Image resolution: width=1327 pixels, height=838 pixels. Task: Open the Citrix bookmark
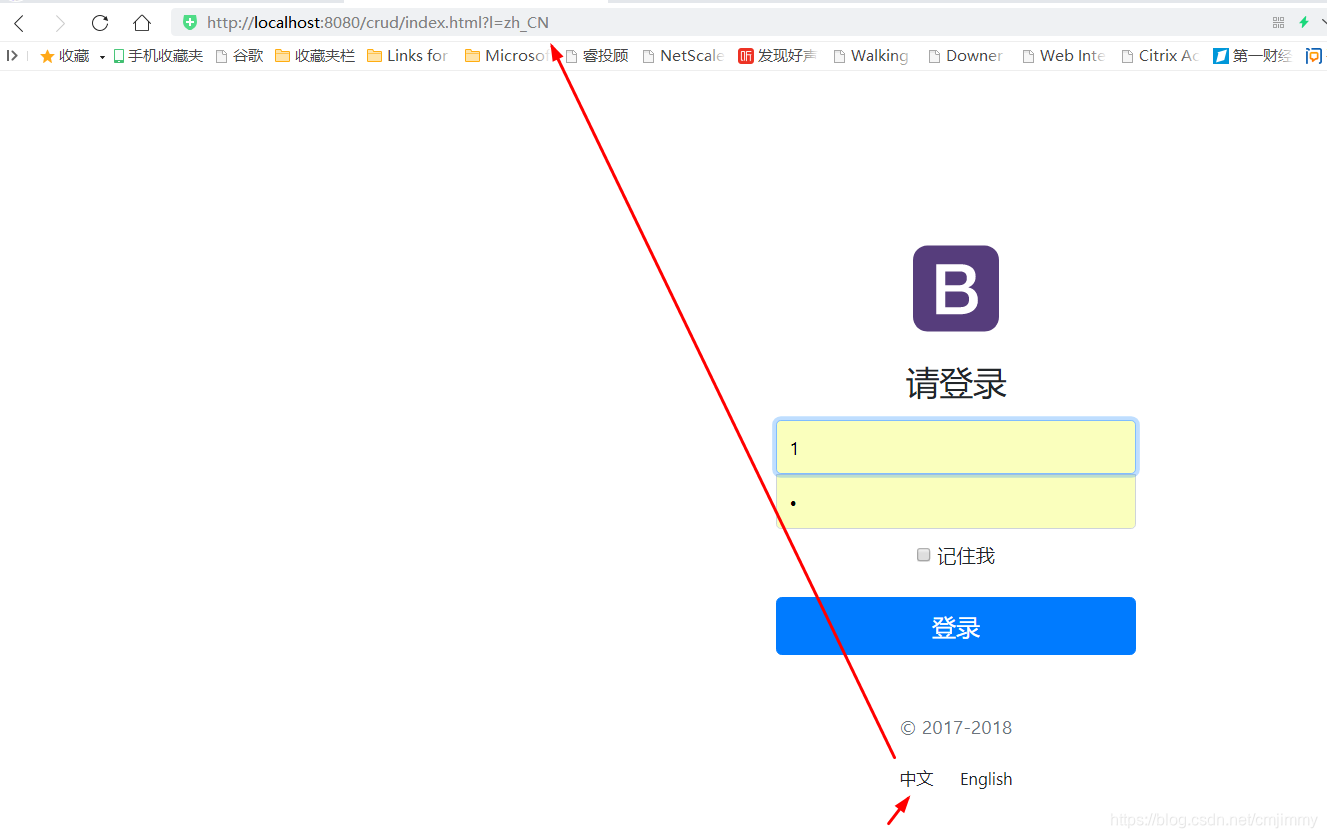(x=1160, y=56)
